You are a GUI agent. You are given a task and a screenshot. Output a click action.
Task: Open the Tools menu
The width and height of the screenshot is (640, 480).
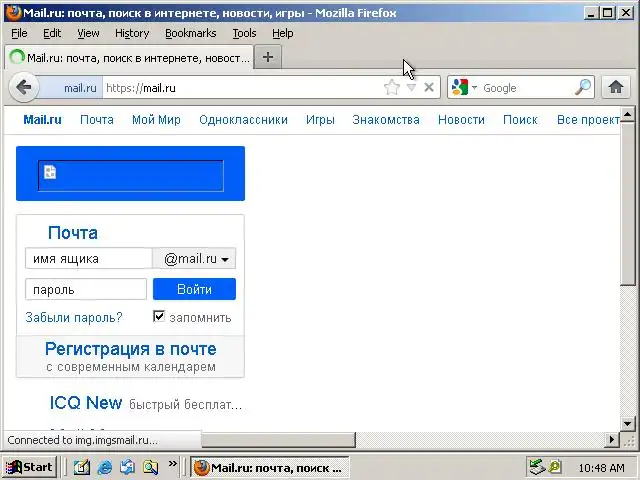(x=244, y=33)
